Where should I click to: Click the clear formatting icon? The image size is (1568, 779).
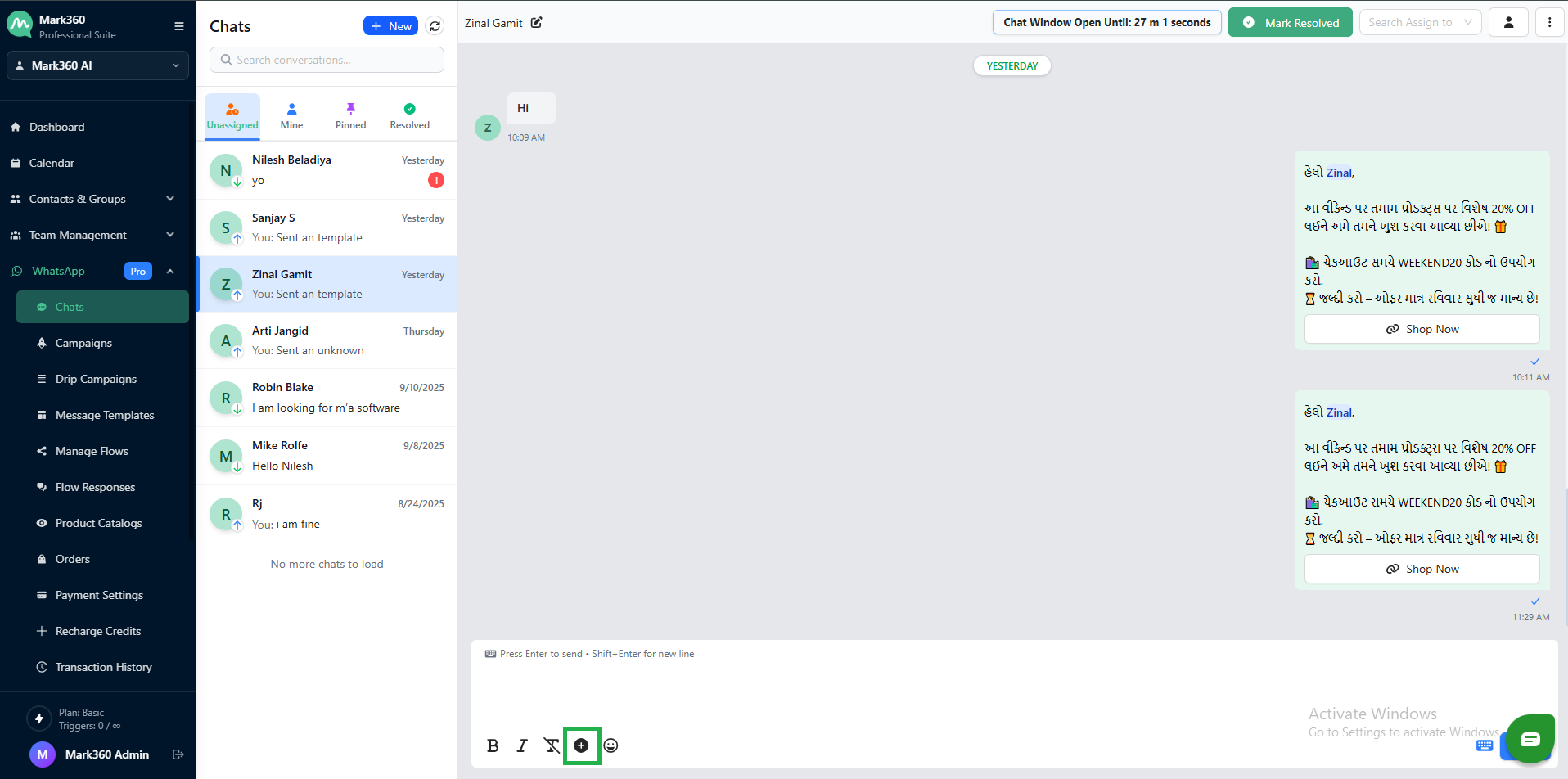point(552,745)
